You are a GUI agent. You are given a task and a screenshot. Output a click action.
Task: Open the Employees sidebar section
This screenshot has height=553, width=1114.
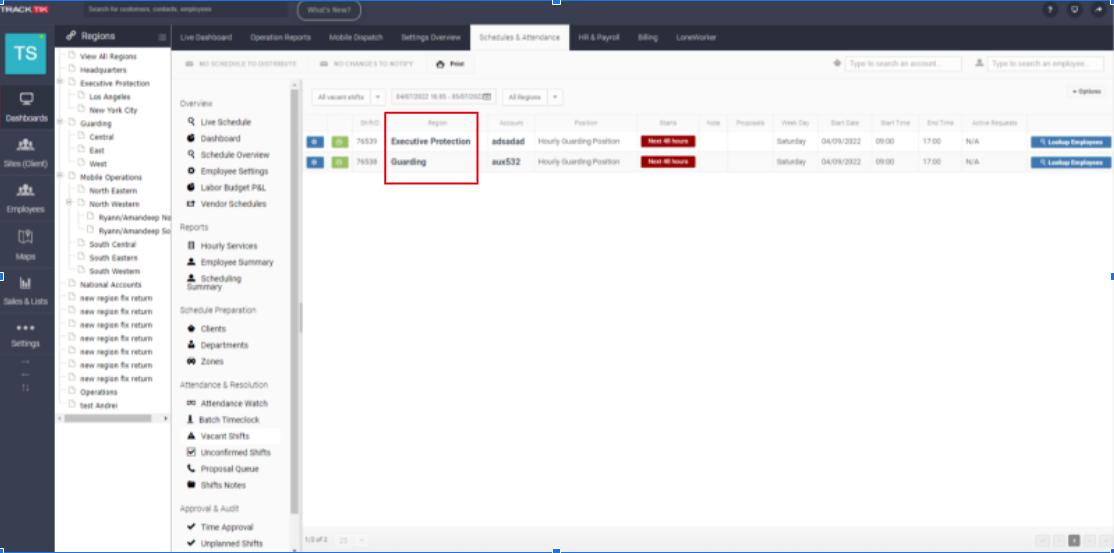(x=26, y=199)
